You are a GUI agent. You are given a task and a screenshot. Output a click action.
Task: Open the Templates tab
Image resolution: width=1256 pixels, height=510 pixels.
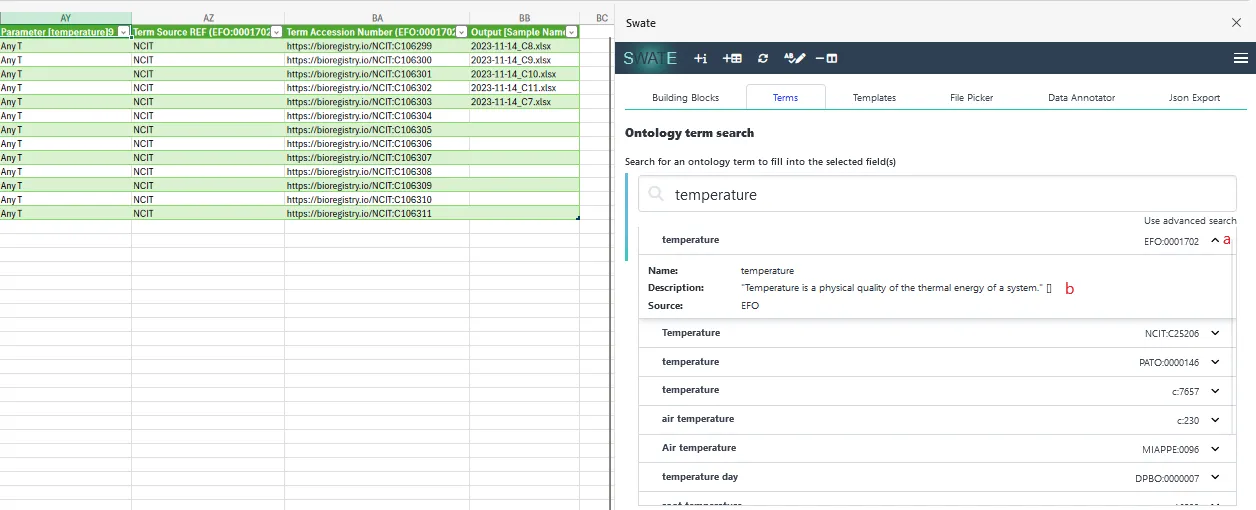point(874,98)
